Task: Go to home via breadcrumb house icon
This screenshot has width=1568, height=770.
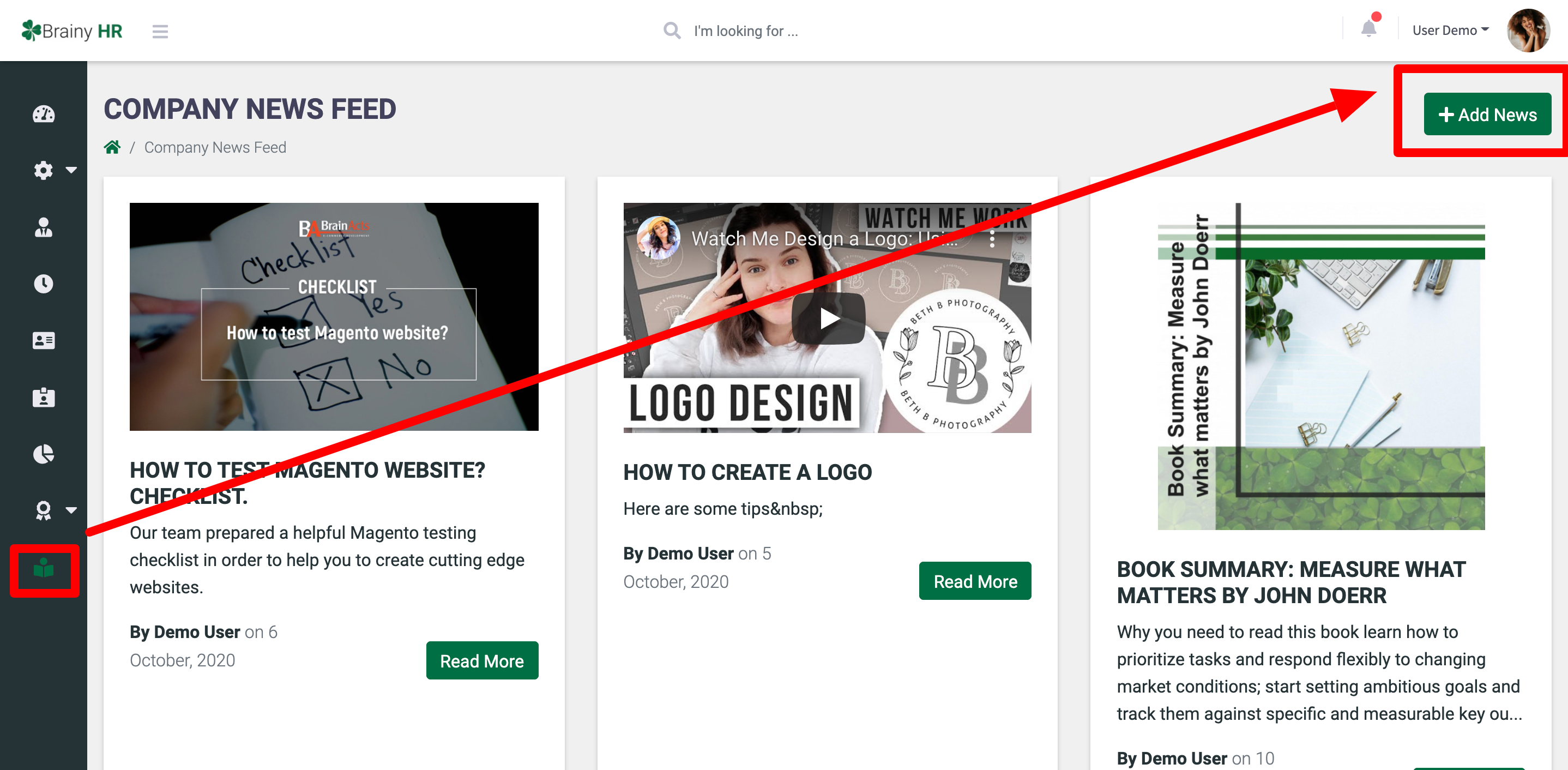Action: point(112,147)
